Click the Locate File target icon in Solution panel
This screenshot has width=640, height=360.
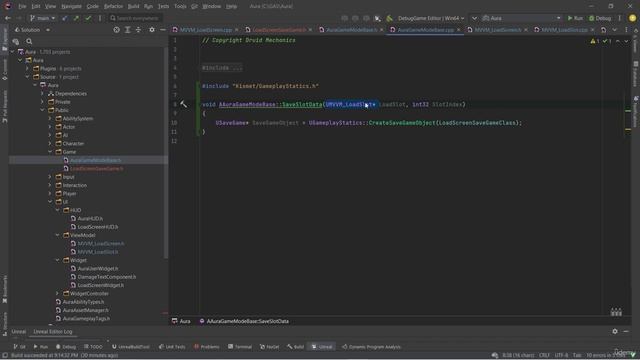[116, 30]
